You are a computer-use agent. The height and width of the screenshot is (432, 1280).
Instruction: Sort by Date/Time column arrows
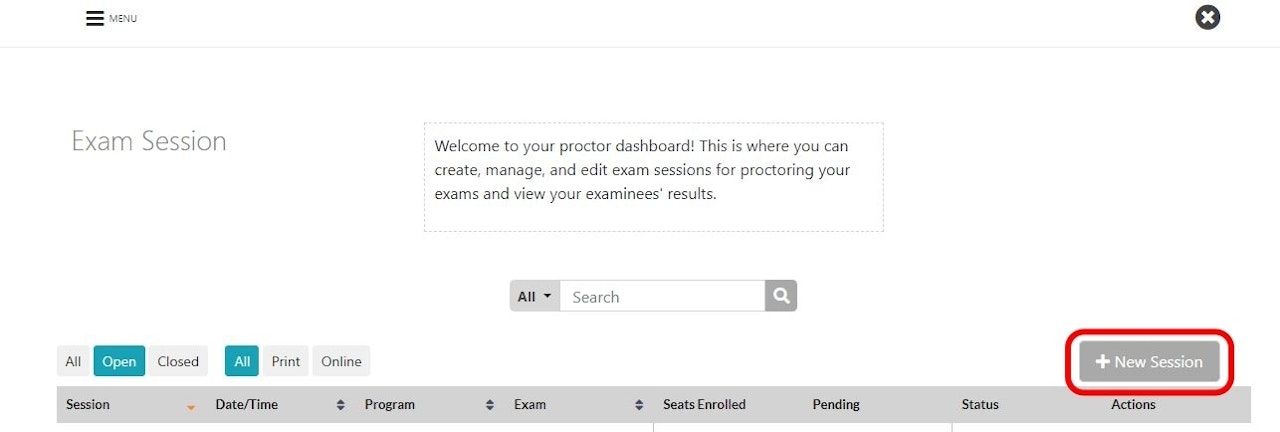[x=340, y=405]
